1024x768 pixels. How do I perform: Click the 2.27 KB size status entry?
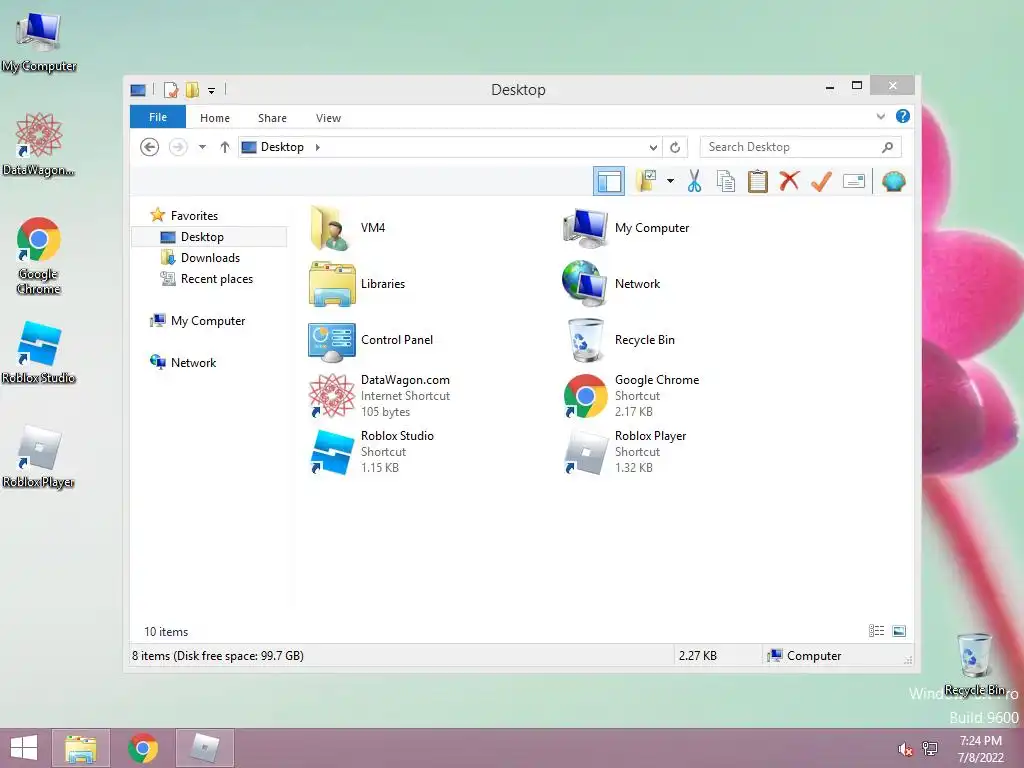[x=697, y=655]
